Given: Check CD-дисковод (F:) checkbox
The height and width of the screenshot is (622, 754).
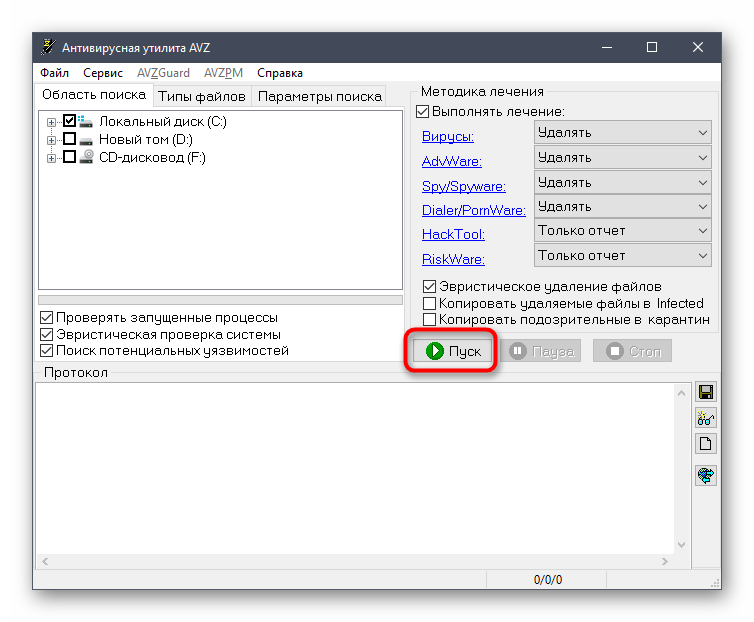Looking at the screenshot, I should click(70, 157).
